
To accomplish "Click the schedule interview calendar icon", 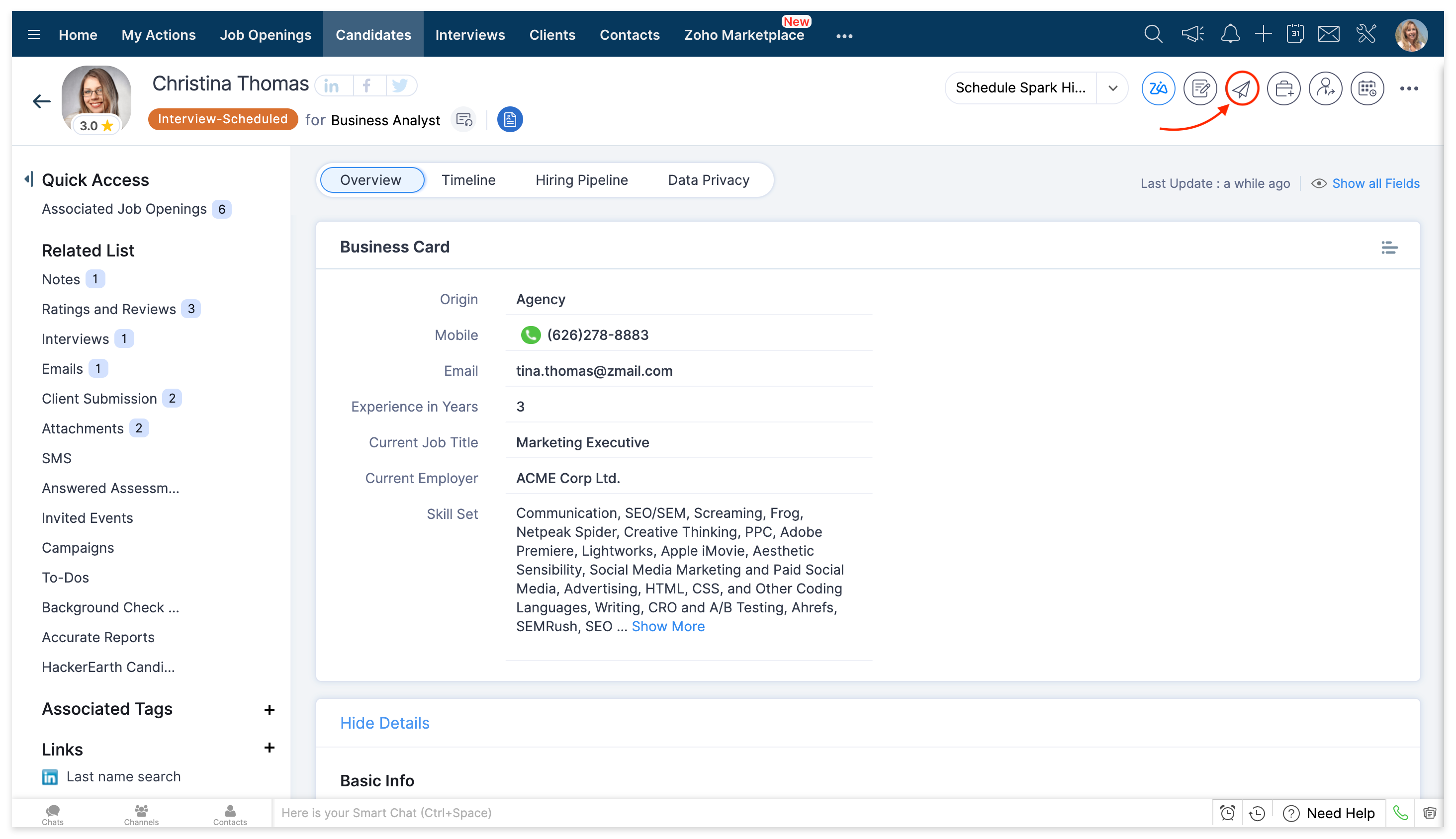I will 1367,88.
